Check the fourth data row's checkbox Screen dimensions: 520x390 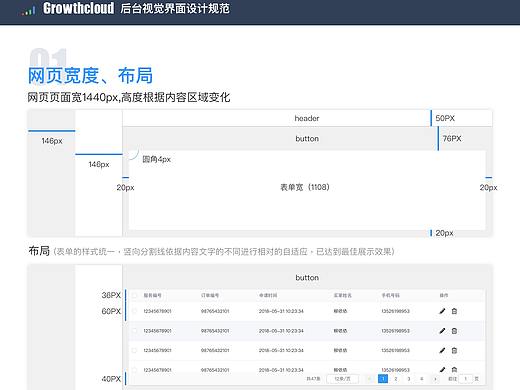tap(134, 370)
